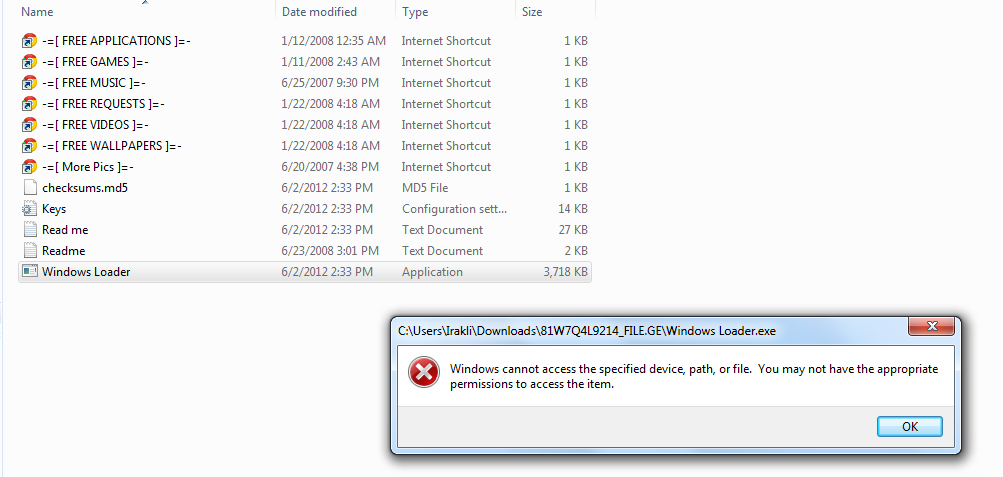Screen dimensions: 1003x477
Task: Click the FREE APPLICATIONS shortcut icon
Action: tap(29, 41)
